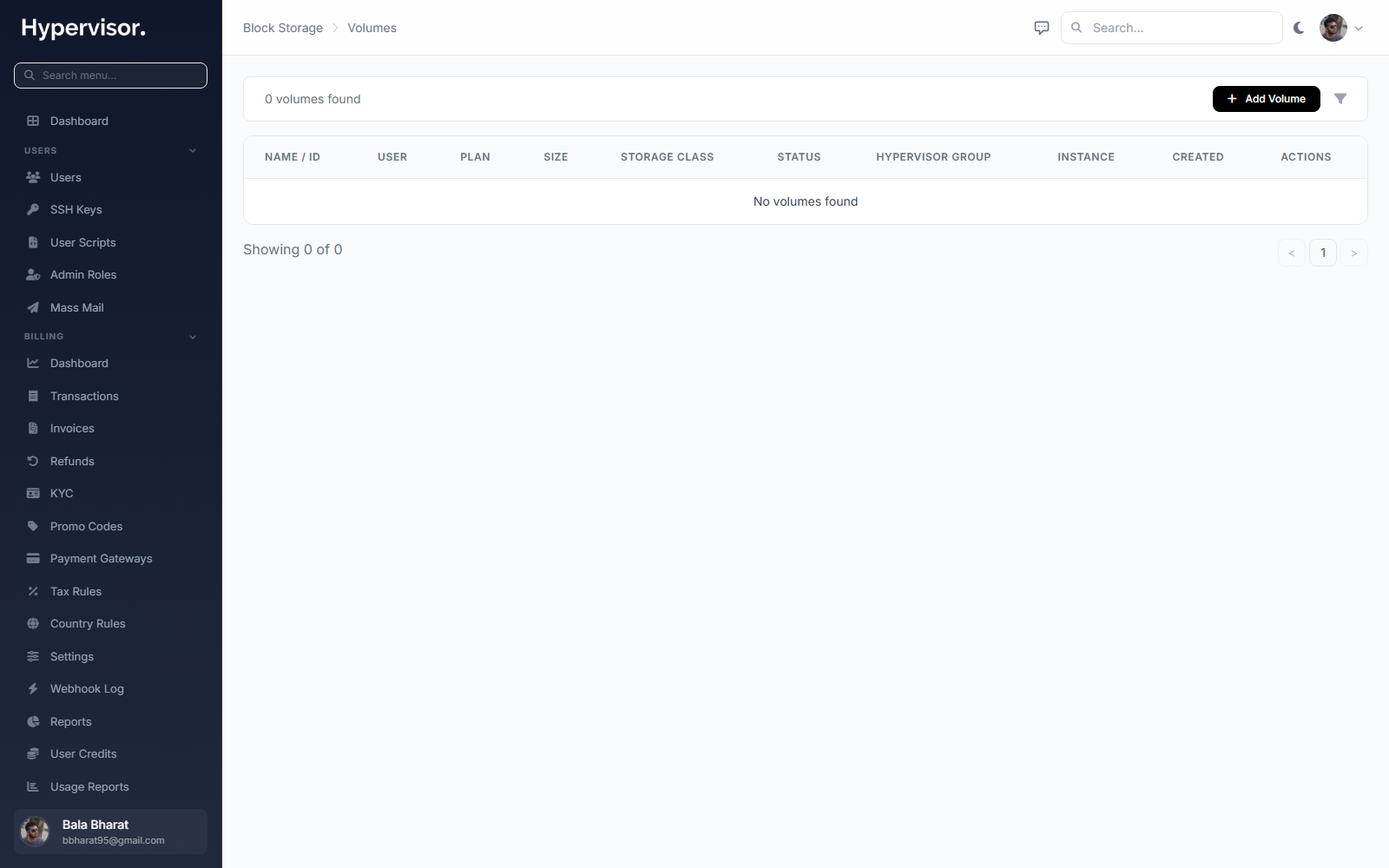Viewport: 1389px width, 868px height.
Task: Click the CREATED column header
Action: click(x=1198, y=157)
